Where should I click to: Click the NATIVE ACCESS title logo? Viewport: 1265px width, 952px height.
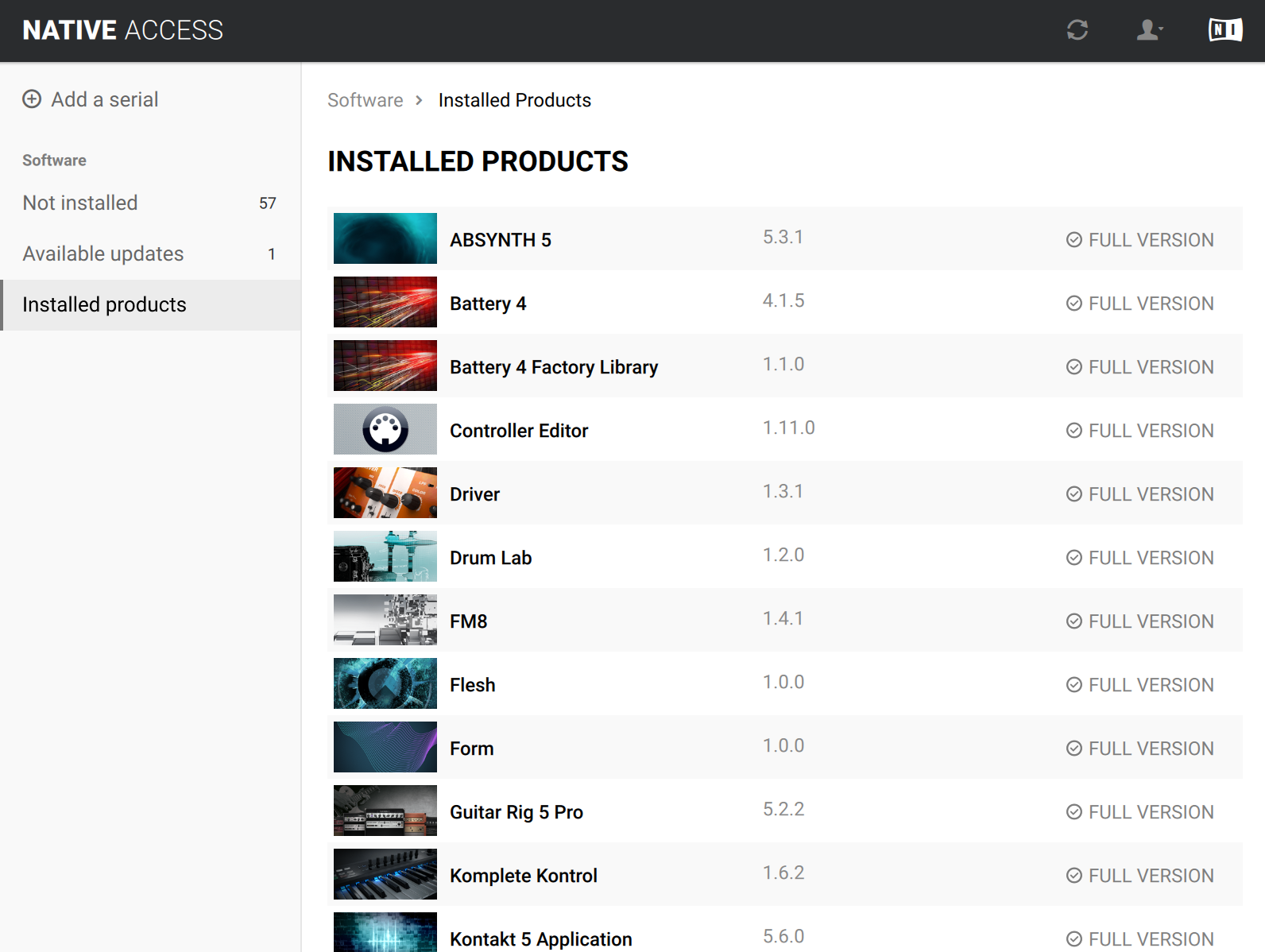point(123,30)
